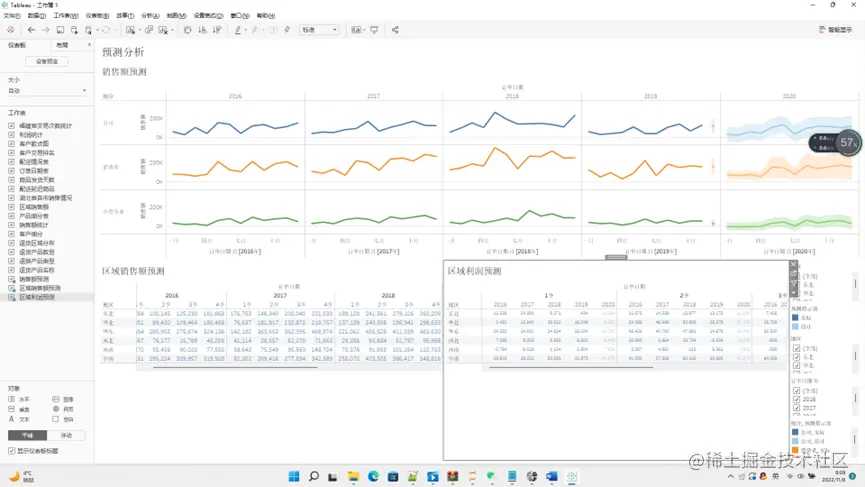The width and height of the screenshot is (865, 487).
Task: Click the new worksheet toolbar icon
Action: pos(130,30)
